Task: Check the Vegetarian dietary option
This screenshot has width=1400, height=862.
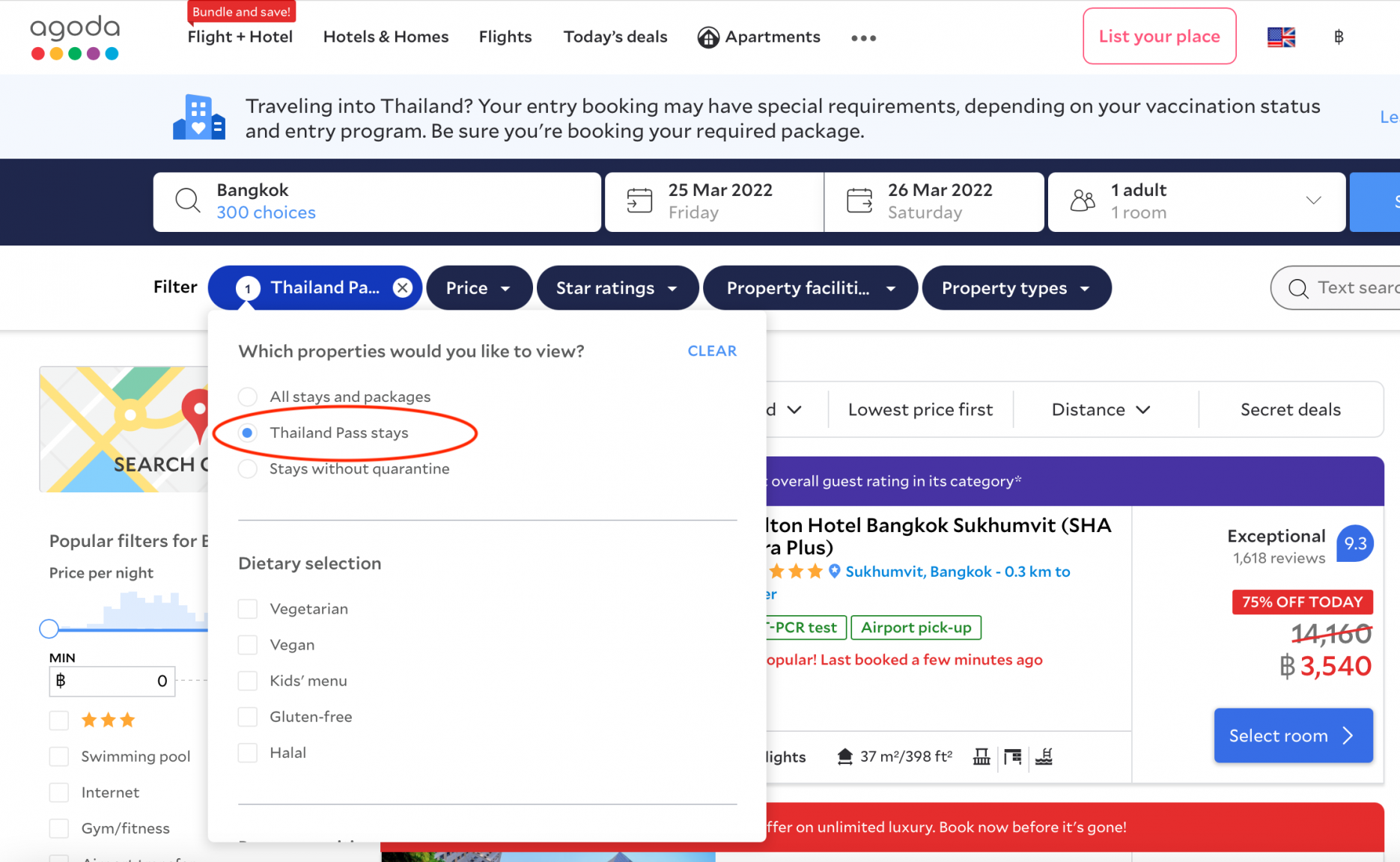Action: click(247, 608)
